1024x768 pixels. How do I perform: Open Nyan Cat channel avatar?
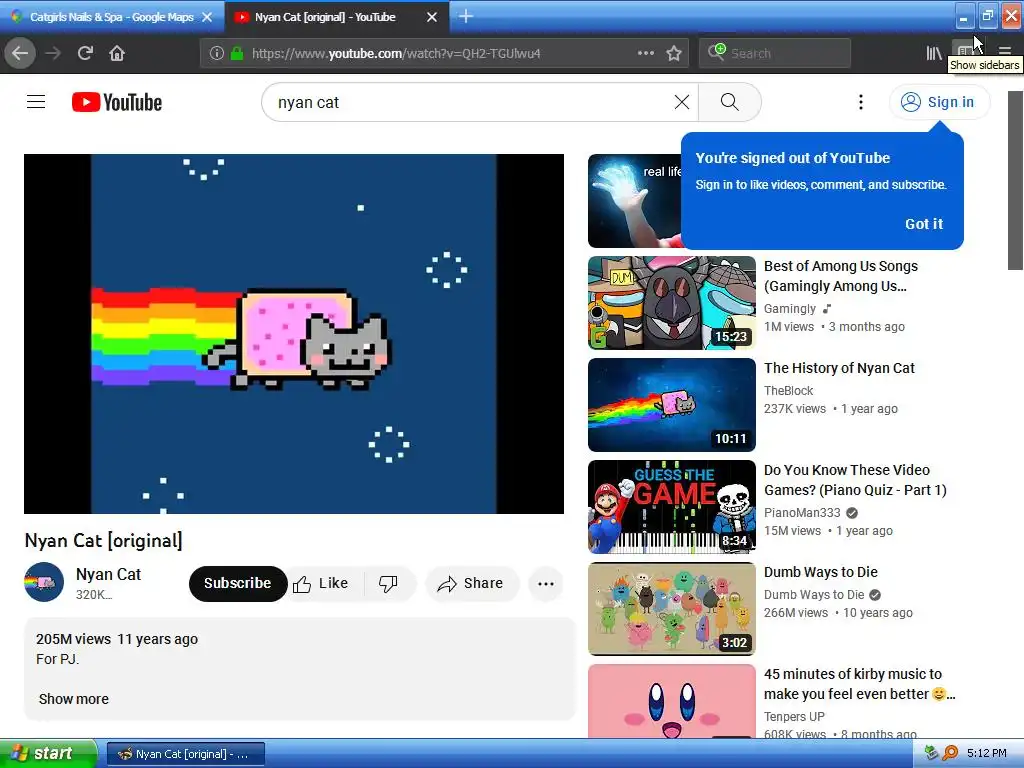click(x=44, y=582)
